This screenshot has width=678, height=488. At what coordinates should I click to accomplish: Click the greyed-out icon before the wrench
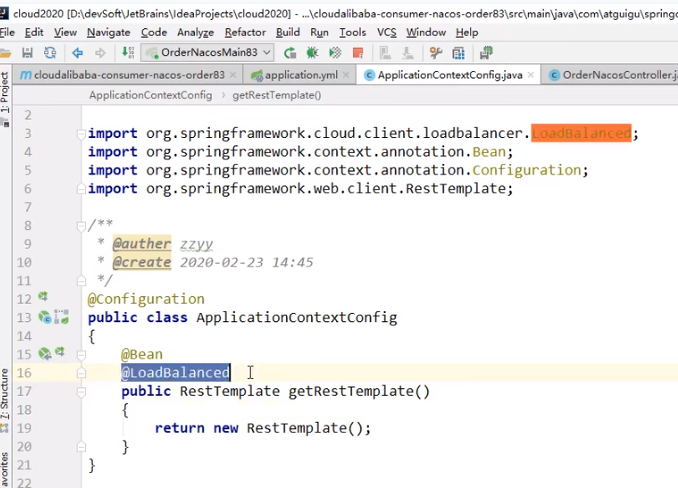tap(407, 53)
